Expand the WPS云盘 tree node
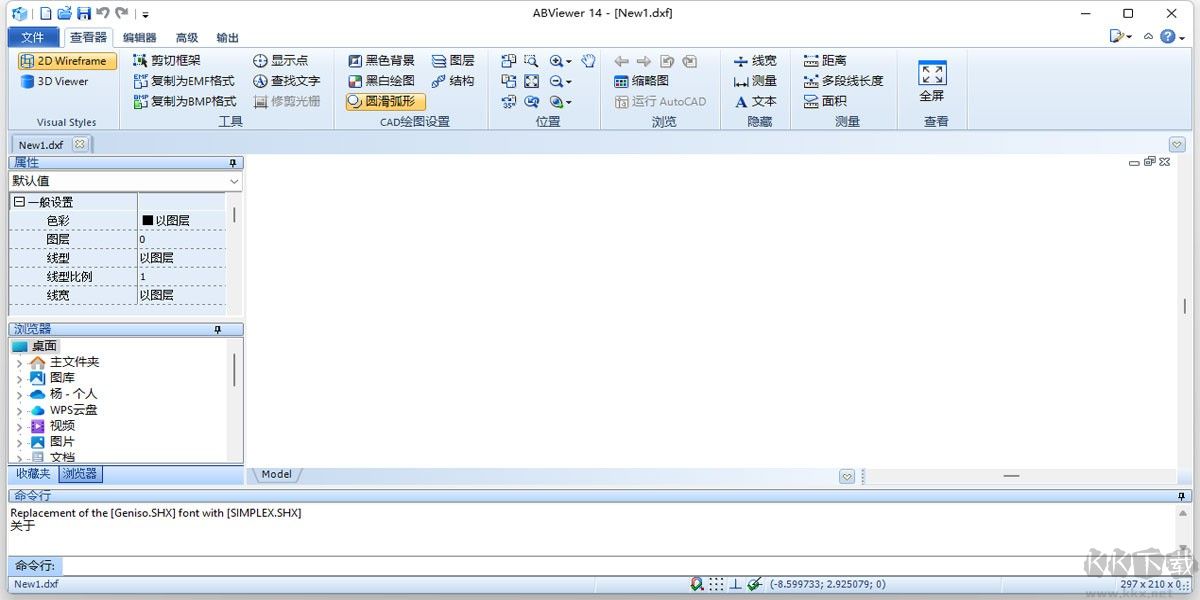 (x=20, y=409)
